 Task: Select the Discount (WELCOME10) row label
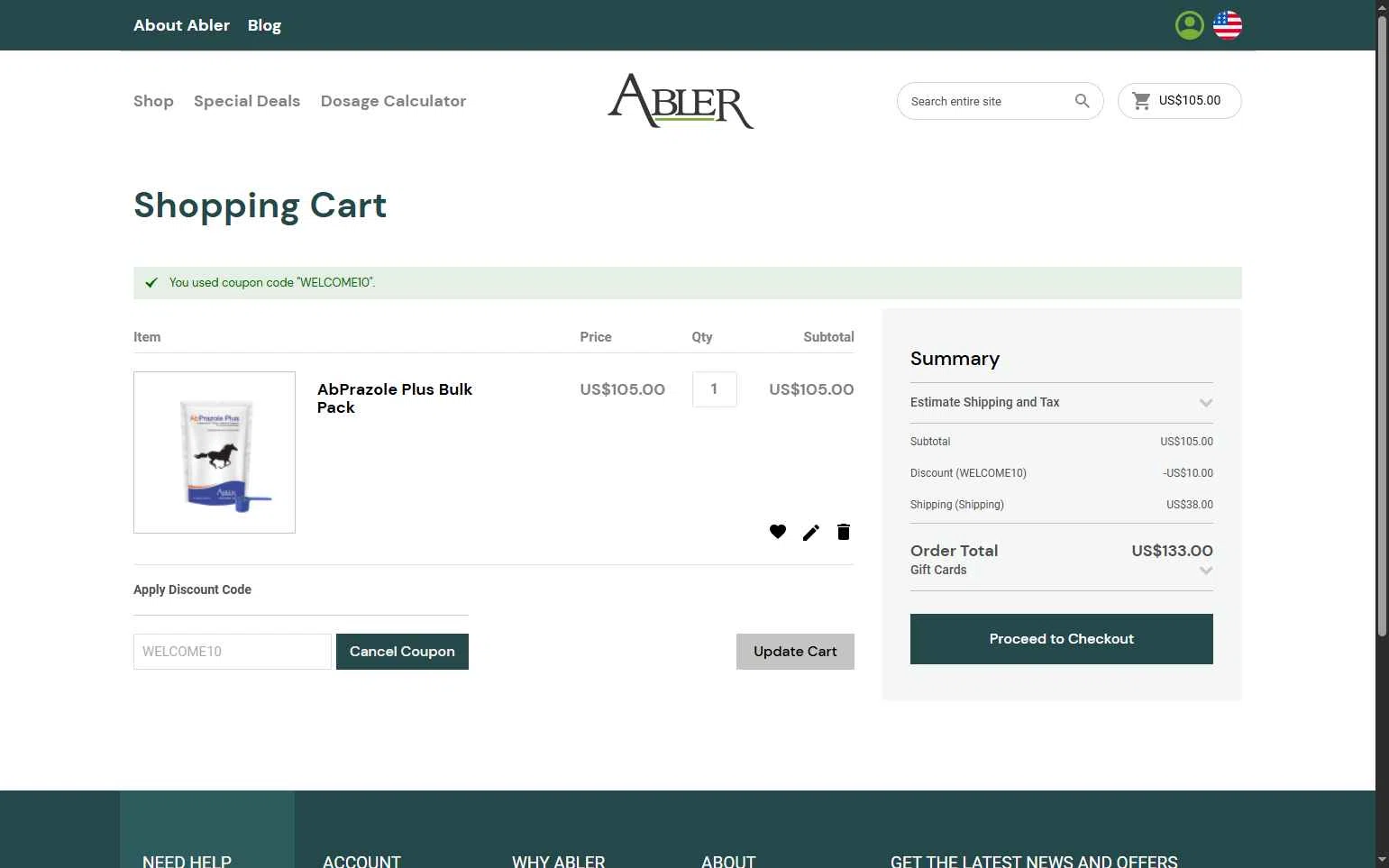[x=968, y=473]
